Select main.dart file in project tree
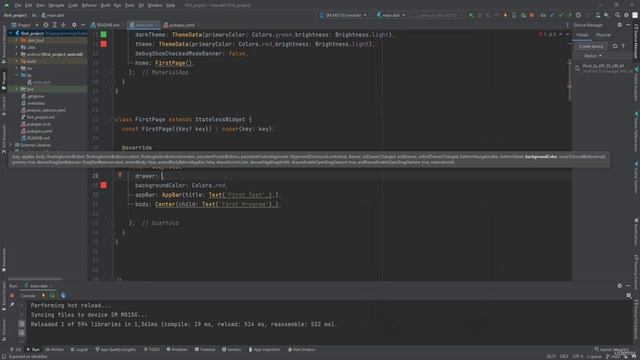 pyautogui.click(x=39, y=82)
